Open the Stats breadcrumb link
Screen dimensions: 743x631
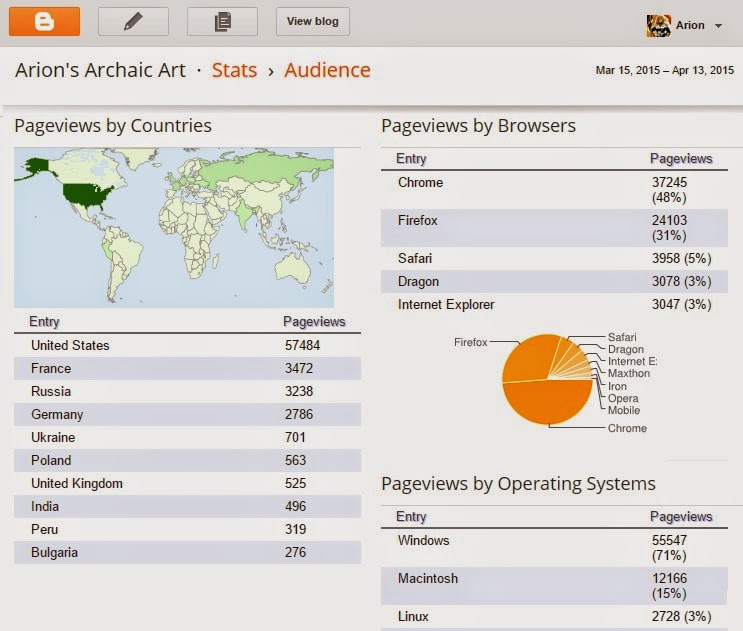click(x=234, y=70)
